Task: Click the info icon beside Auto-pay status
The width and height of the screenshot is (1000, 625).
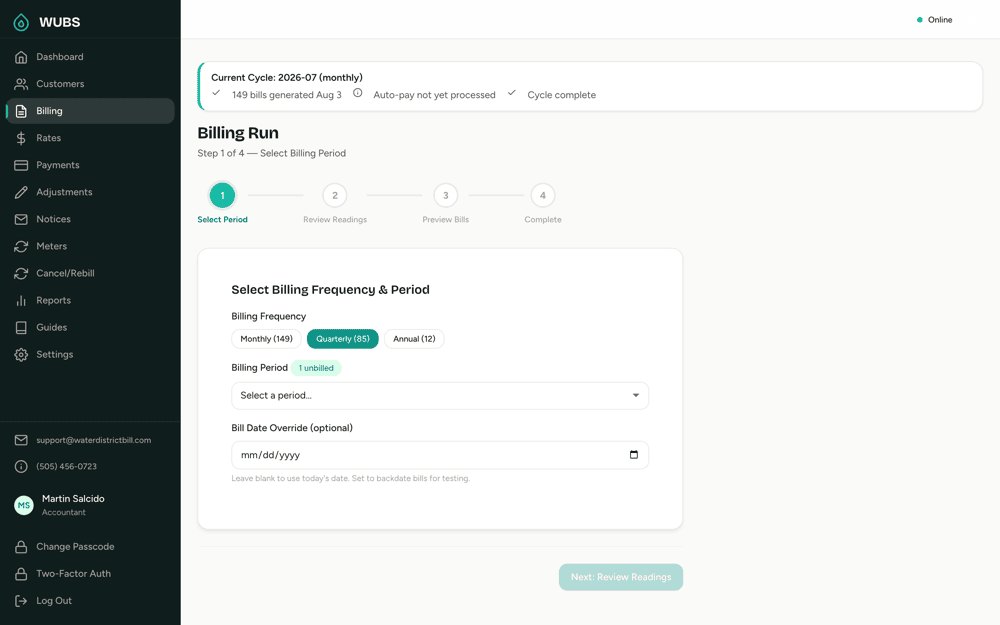Action: click(358, 93)
